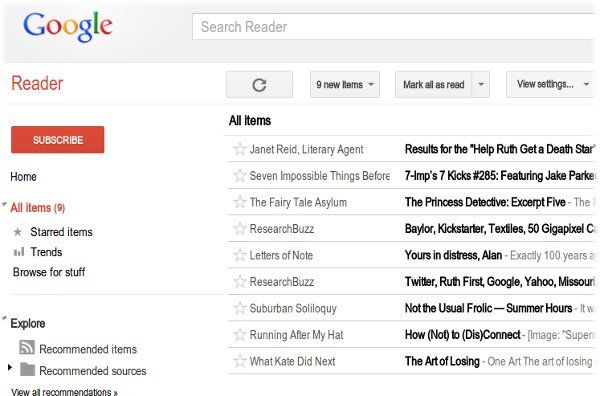Collapse the Explore section triangle
Screen dimensions: 600x396
click(4, 319)
